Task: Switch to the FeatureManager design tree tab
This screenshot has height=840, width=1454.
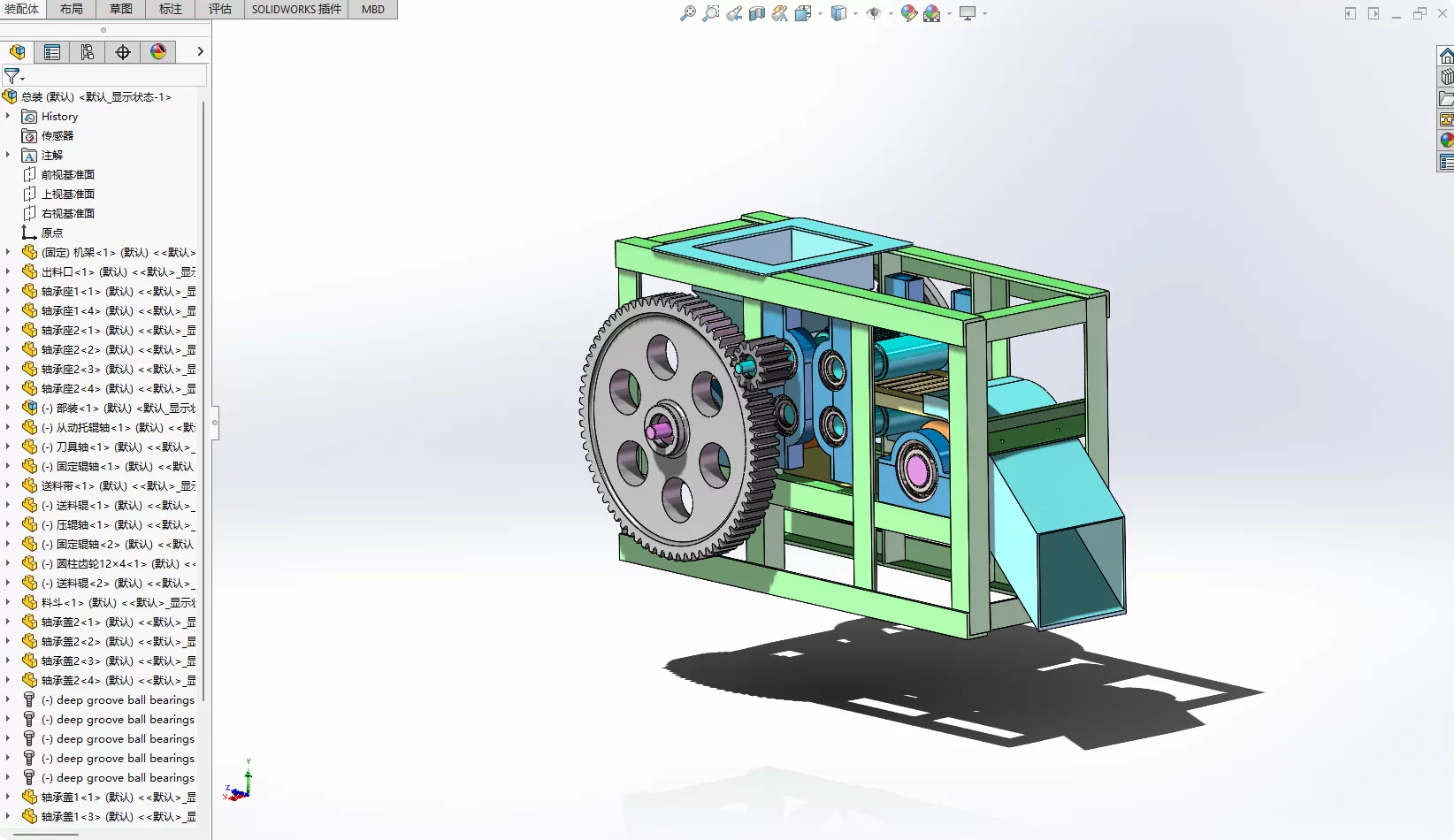Action: [x=18, y=52]
